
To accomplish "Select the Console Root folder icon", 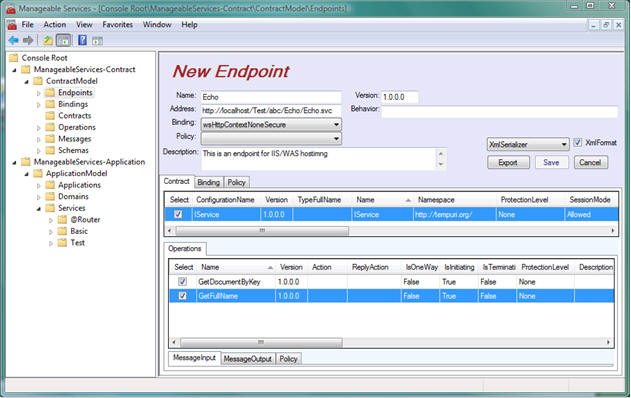I will (x=14, y=58).
